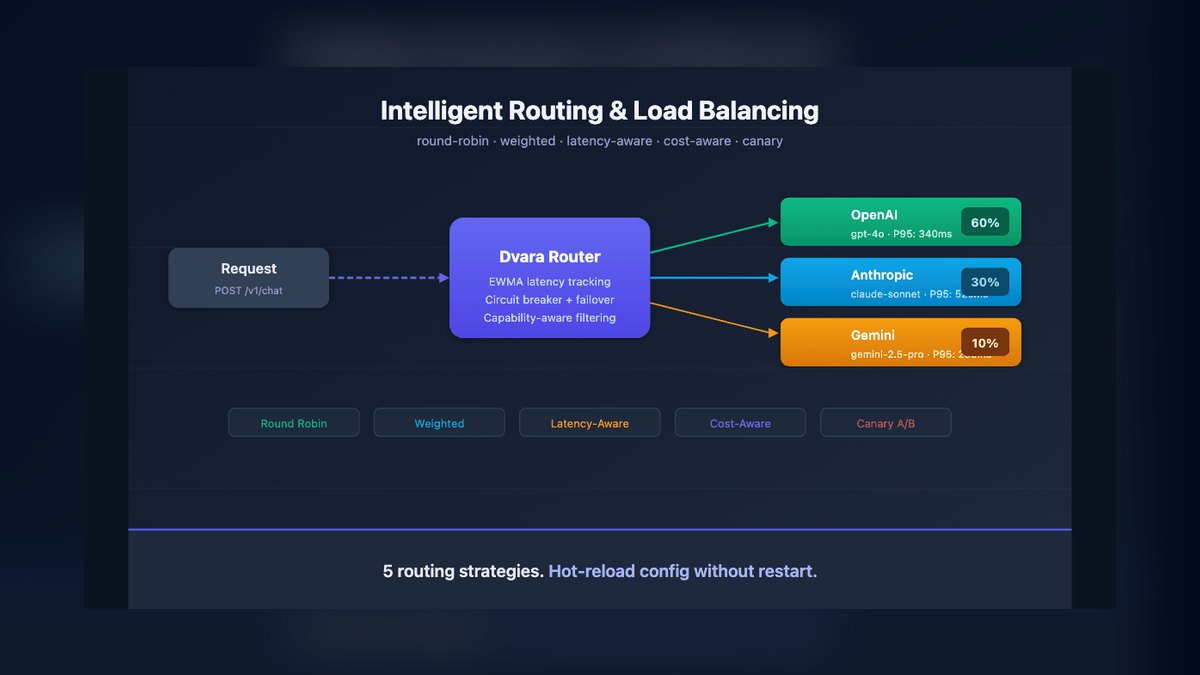Select the Cost-Aware strategy button
This screenshot has height=675, width=1200.
tap(740, 423)
